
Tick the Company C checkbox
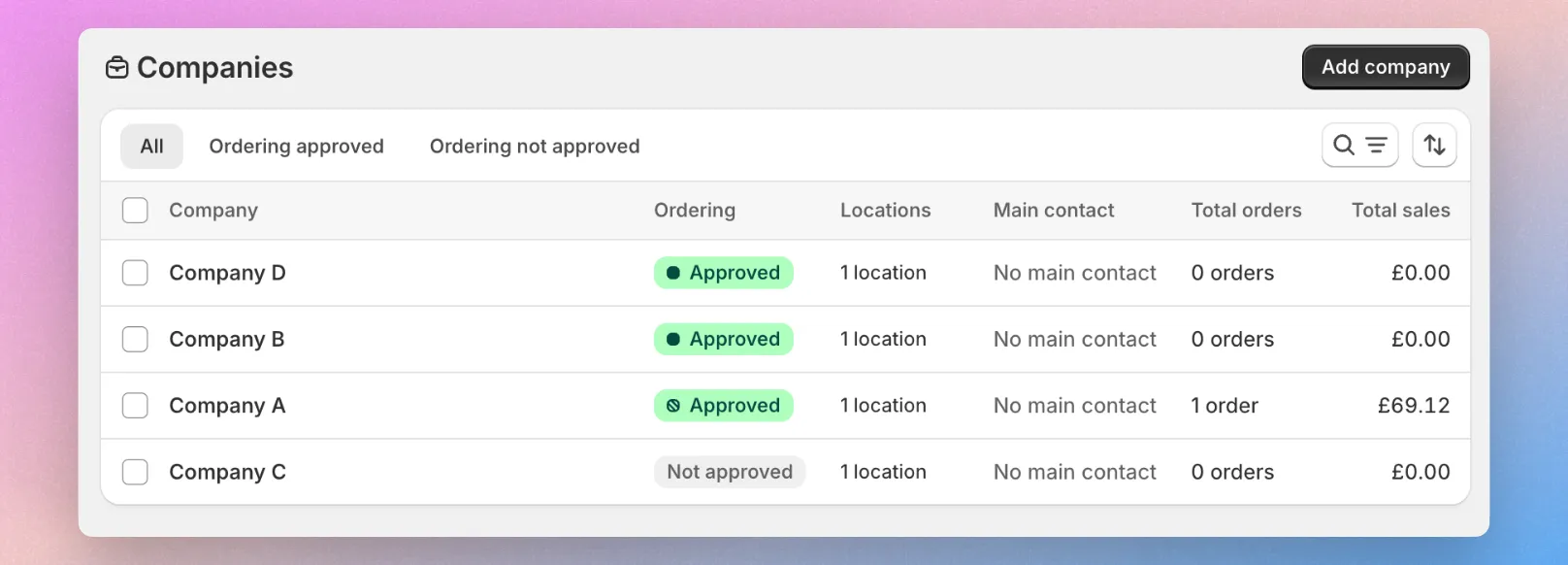pos(135,472)
